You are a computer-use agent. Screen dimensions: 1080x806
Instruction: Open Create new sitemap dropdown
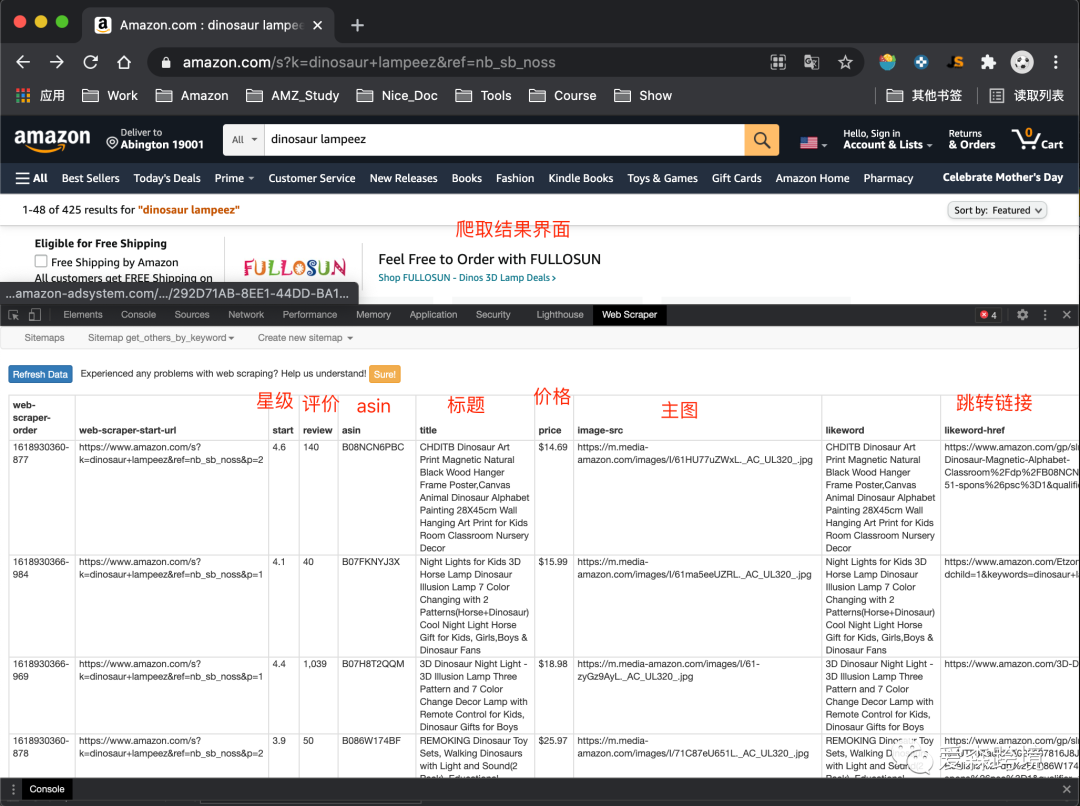pos(305,338)
